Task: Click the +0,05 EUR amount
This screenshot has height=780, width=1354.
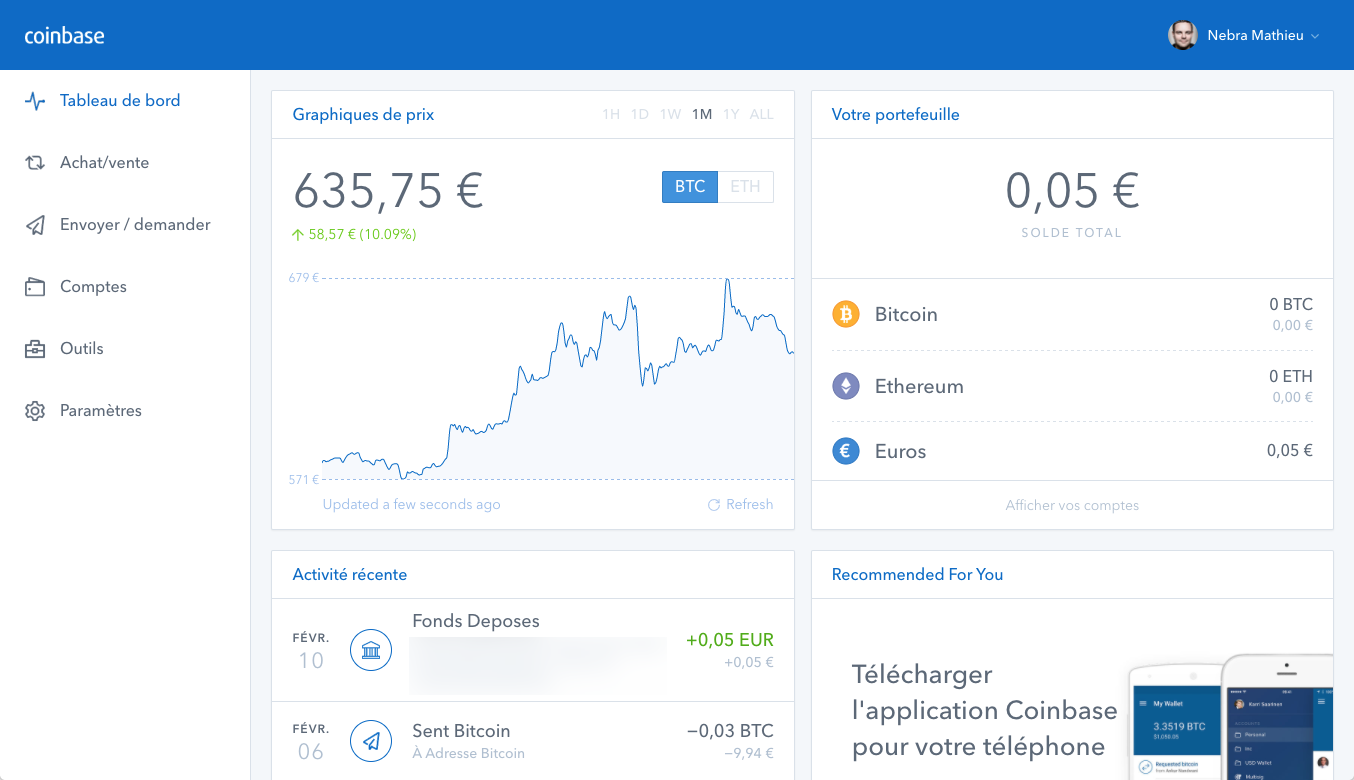Action: point(730,640)
